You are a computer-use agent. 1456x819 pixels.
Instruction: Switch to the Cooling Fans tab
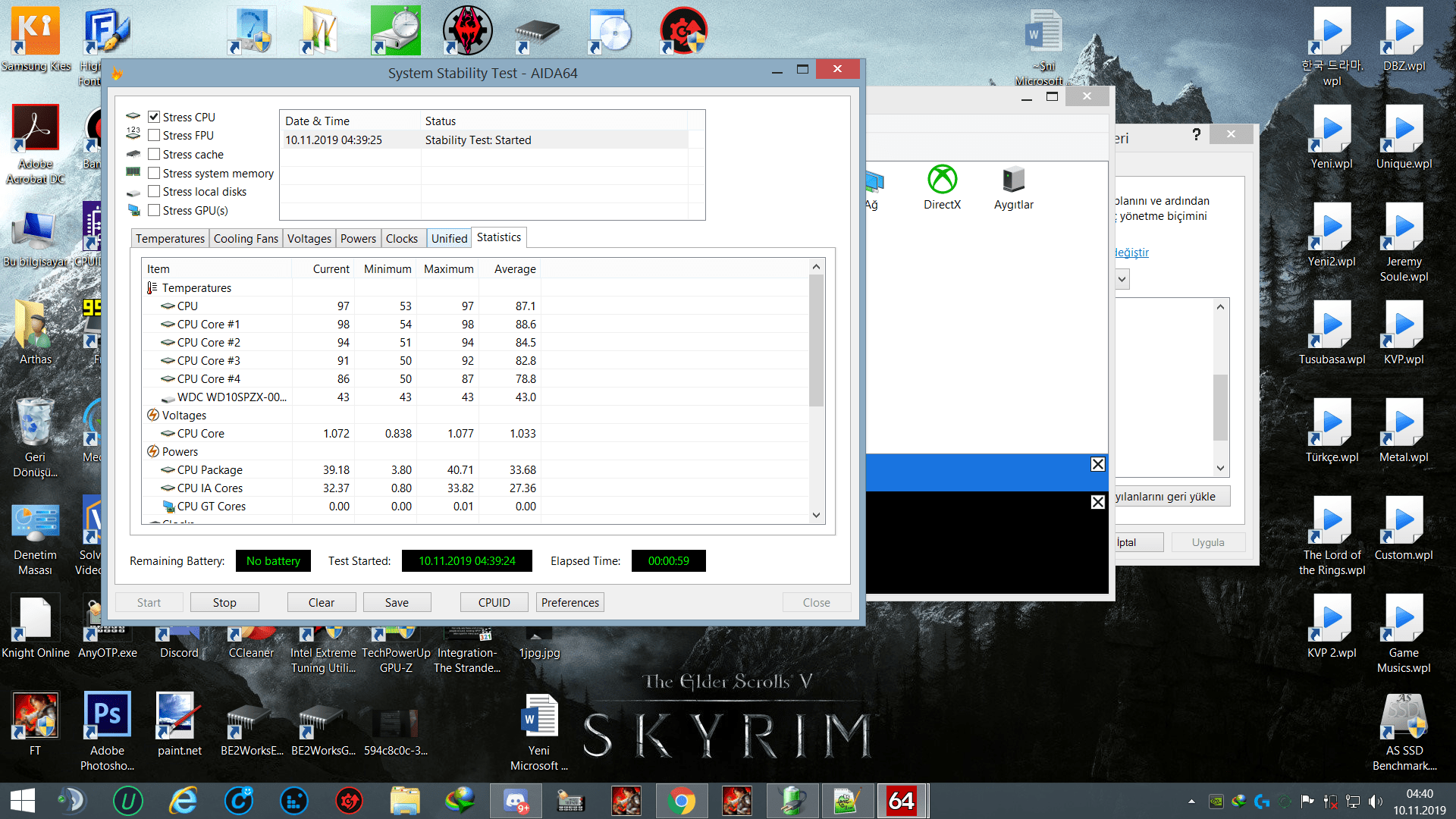point(246,238)
